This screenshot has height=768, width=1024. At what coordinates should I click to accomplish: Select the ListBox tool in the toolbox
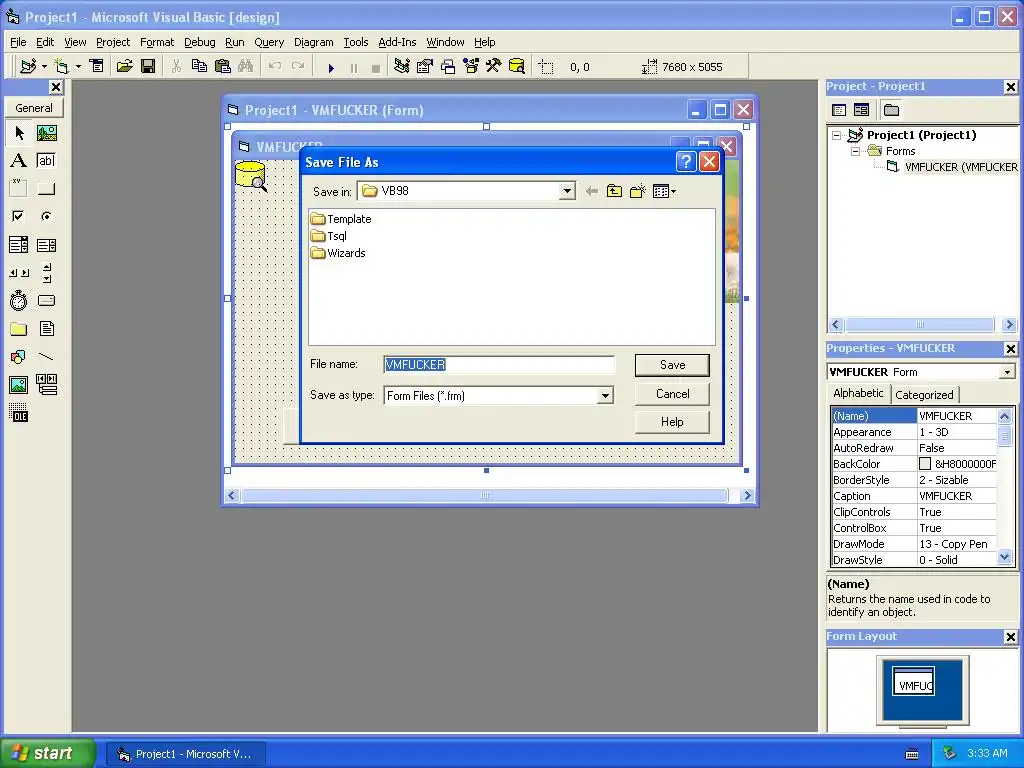point(46,245)
